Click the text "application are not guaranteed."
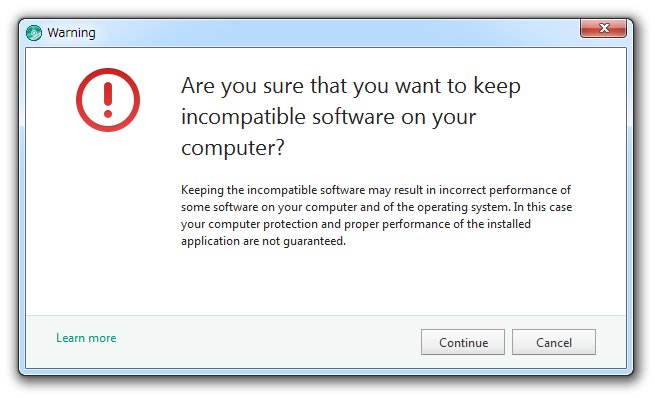 click(x=263, y=241)
